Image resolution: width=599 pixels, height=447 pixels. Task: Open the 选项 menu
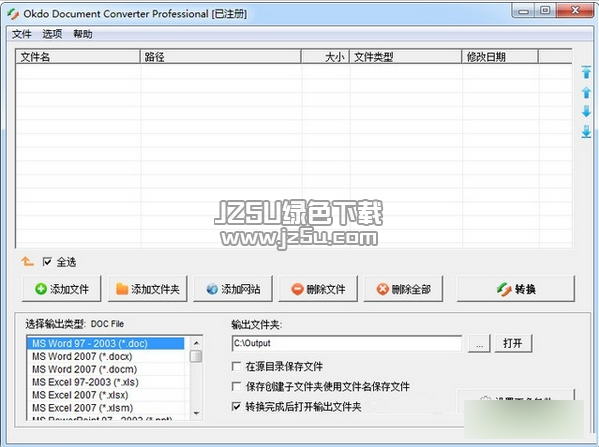tap(52, 34)
